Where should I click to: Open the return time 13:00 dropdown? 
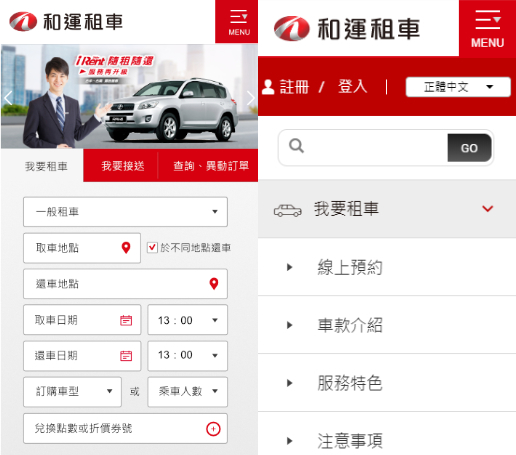pyautogui.click(x=188, y=356)
